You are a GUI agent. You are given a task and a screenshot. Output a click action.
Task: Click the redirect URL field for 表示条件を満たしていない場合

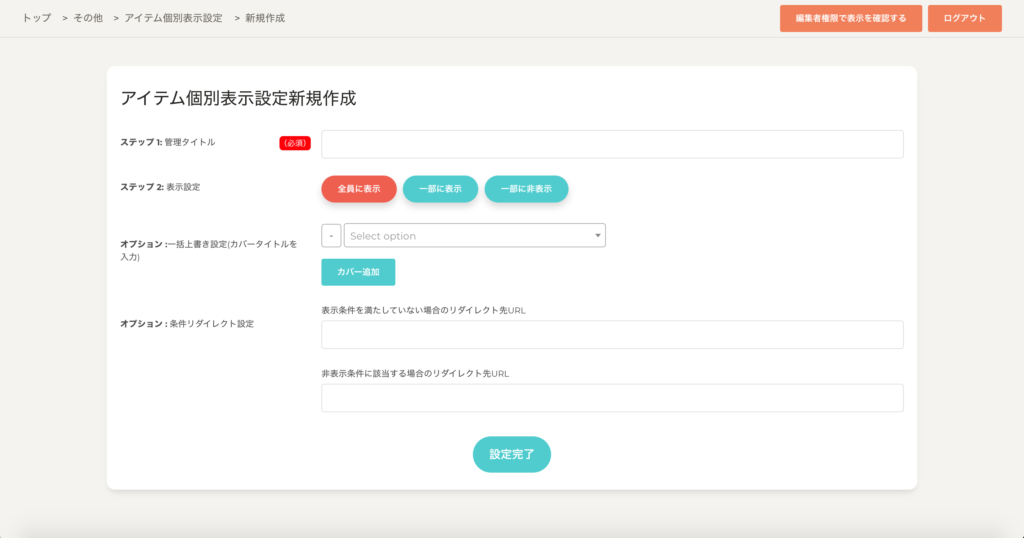tap(611, 335)
